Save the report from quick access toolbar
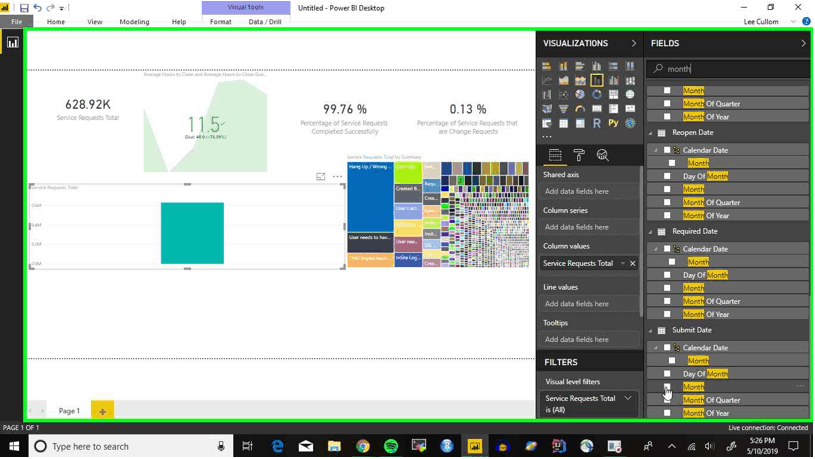The width and height of the screenshot is (815, 459). click(x=24, y=8)
